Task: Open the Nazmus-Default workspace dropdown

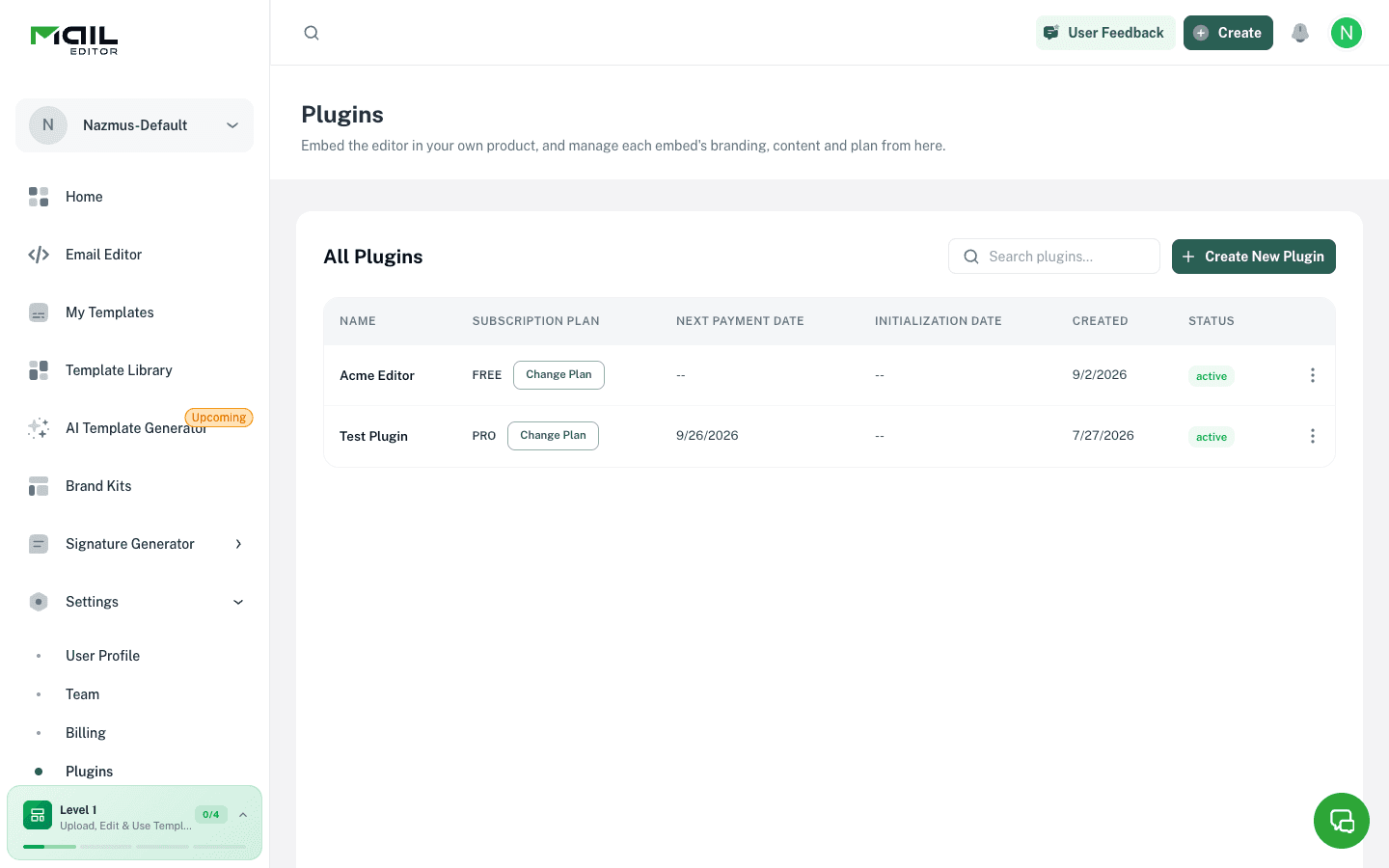Action: pyautogui.click(x=134, y=125)
